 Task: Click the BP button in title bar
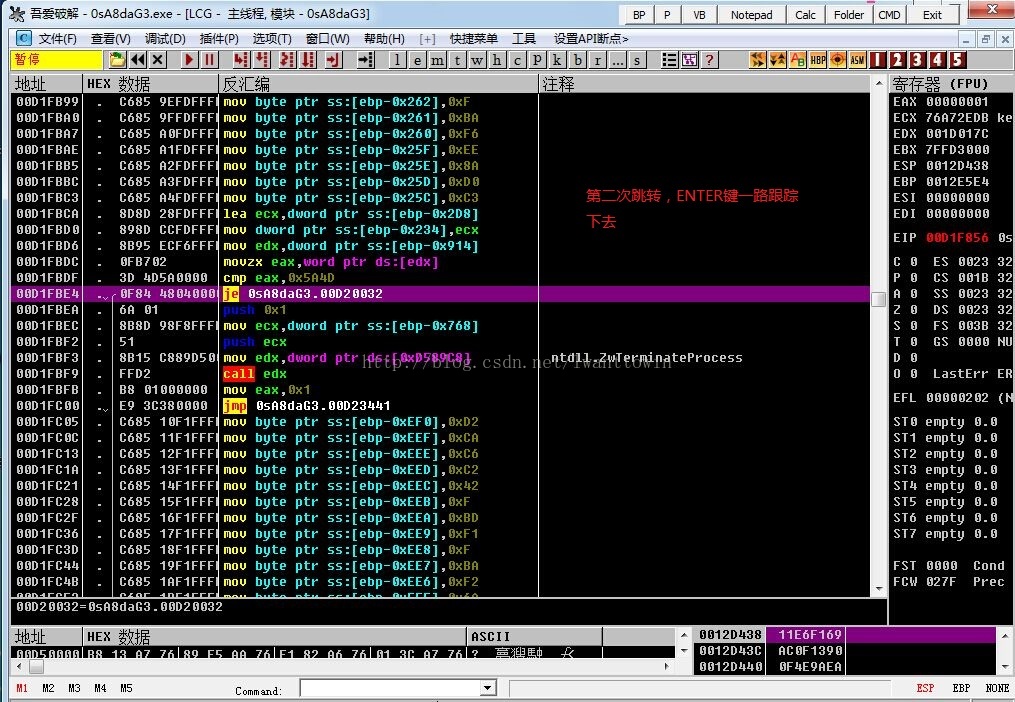click(x=639, y=14)
